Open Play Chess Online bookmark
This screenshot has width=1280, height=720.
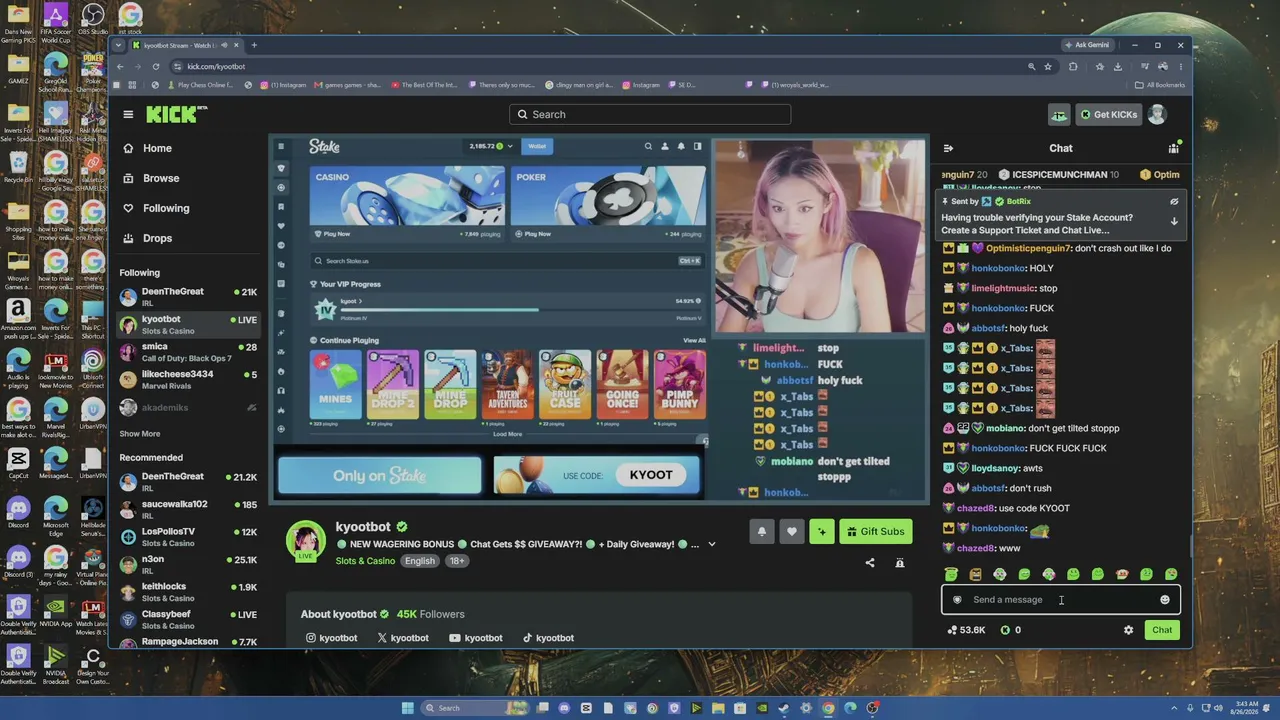click(x=200, y=85)
